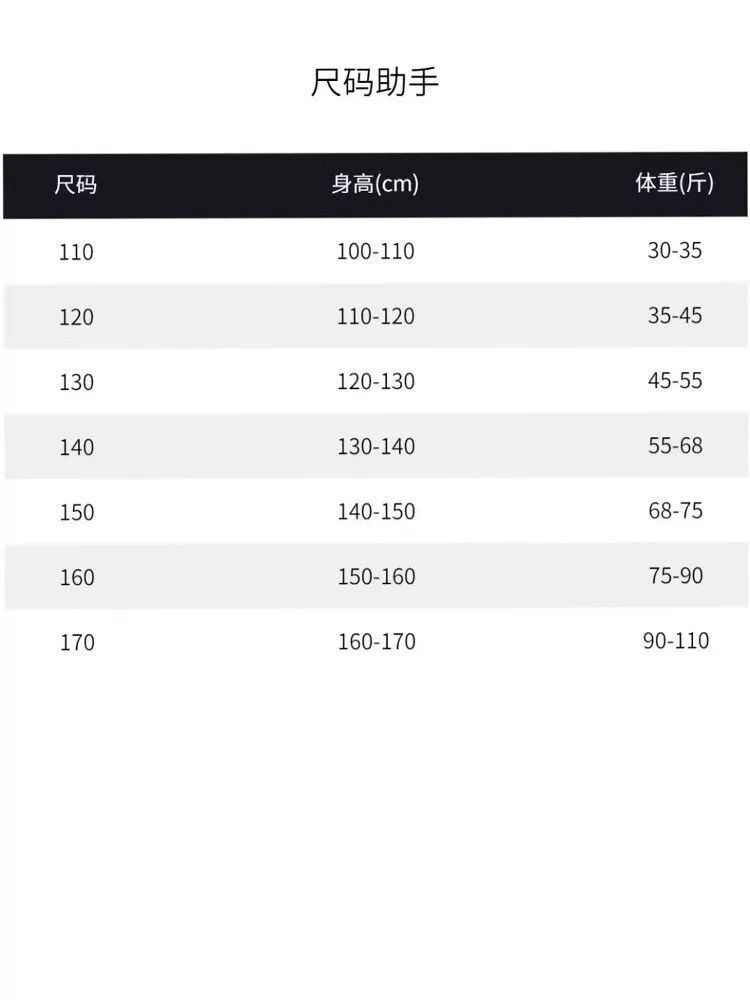Image resolution: width=750 pixels, height=1000 pixels.
Task: Click the weight range 55-68 cell
Action: click(675, 446)
